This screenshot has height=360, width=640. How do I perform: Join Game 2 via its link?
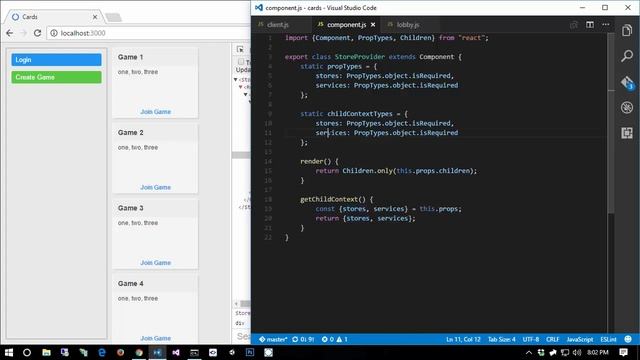coord(156,187)
